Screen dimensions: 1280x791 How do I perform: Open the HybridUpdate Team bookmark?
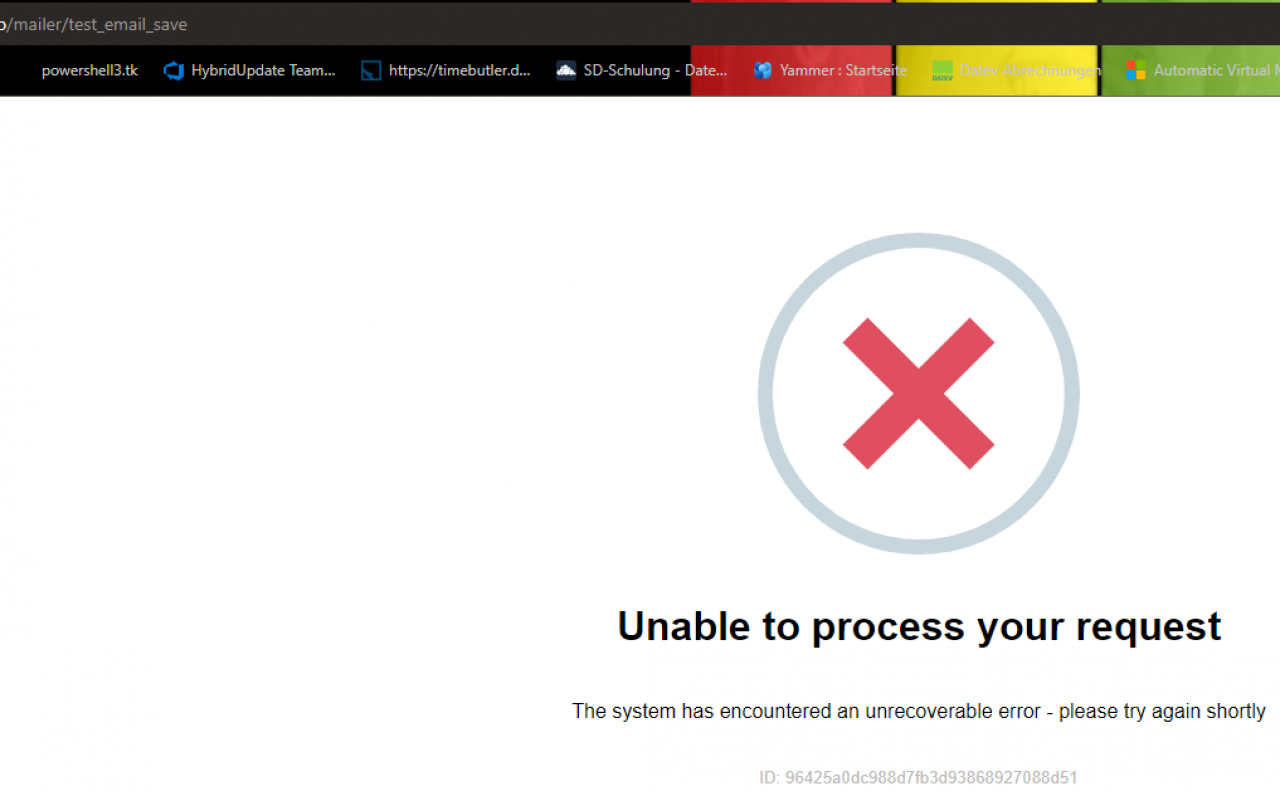pos(250,70)
